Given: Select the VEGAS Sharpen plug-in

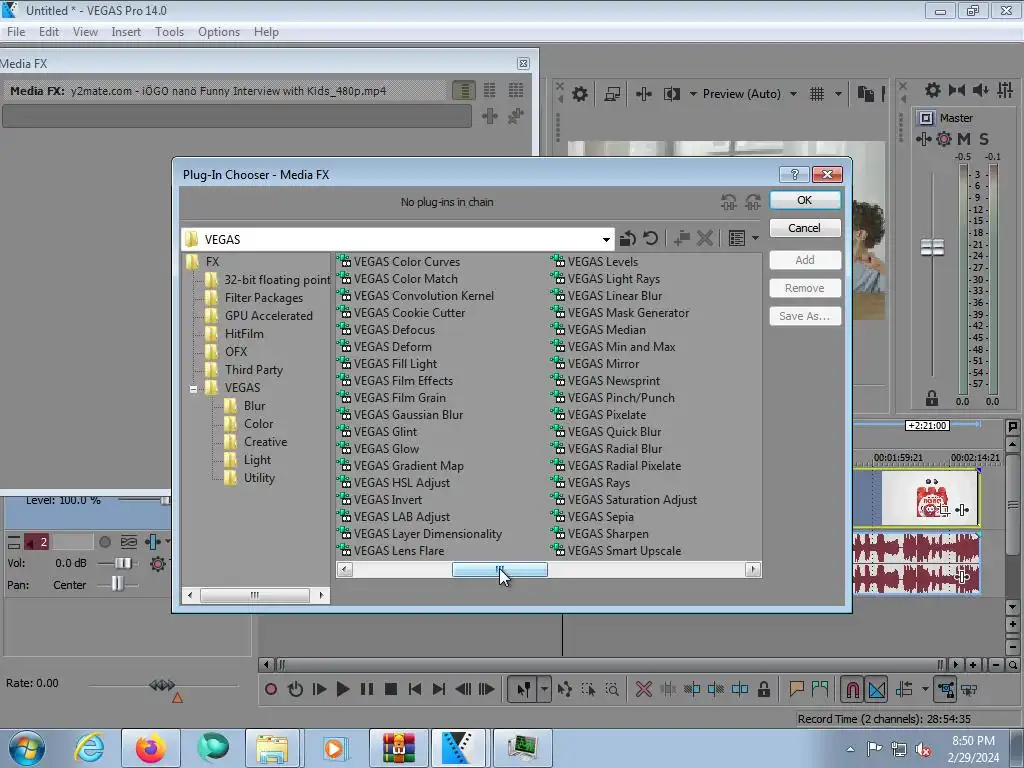Looking at the screenshot, I should coord(608,534).
